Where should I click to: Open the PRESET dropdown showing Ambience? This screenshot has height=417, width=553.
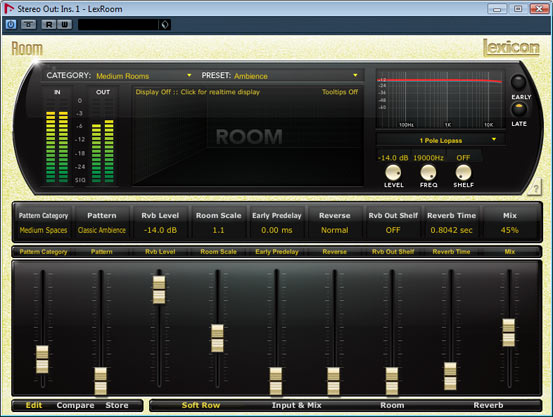click(x=296, y=76)
